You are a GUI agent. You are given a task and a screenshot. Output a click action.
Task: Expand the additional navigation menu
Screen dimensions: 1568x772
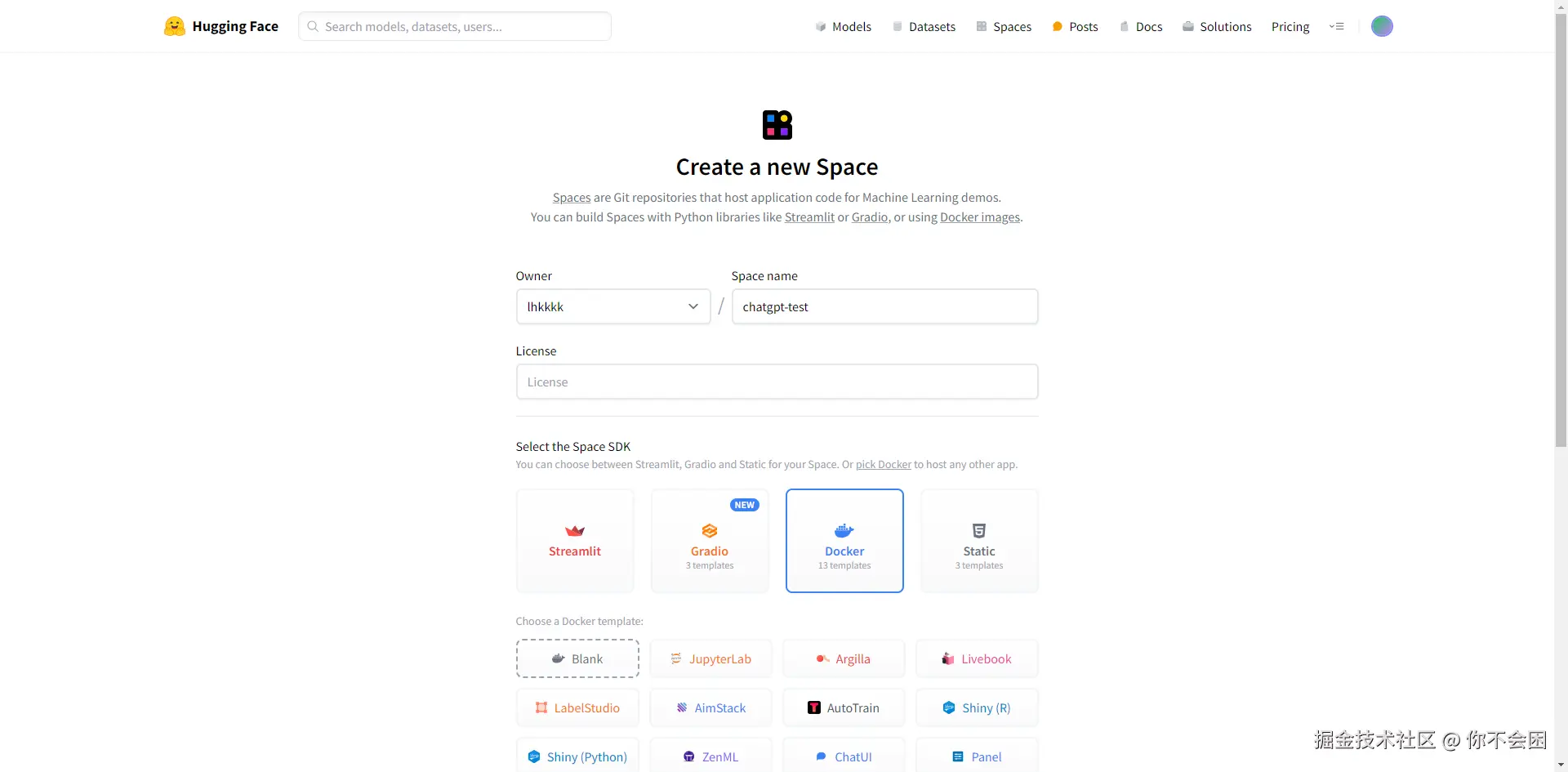pos(1337,26)
